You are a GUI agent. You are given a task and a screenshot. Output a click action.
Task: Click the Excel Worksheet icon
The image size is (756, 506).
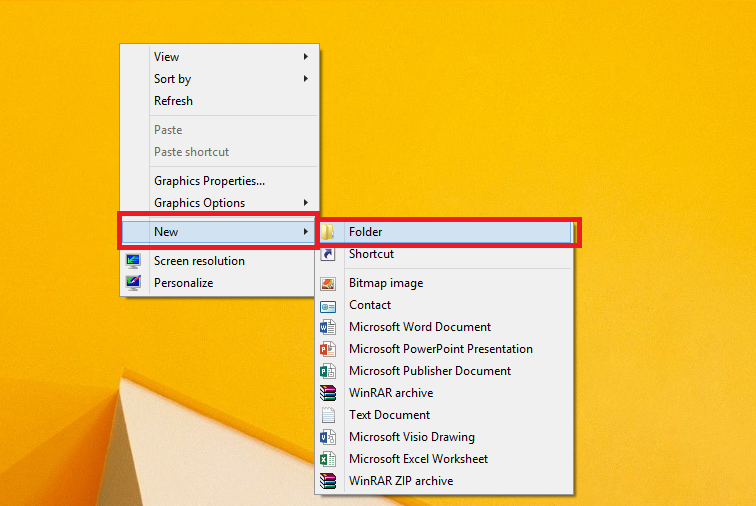click(328, 459)
